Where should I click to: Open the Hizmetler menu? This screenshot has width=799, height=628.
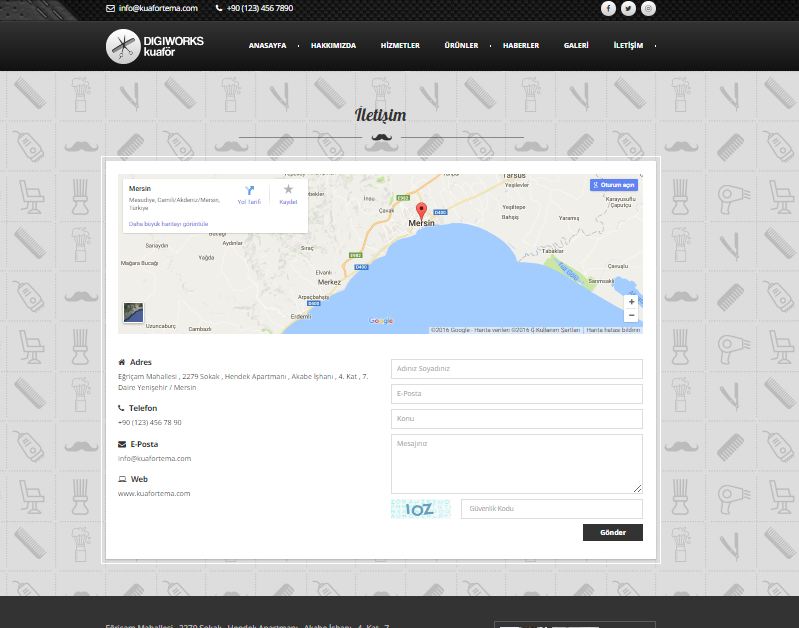(400, 45)
